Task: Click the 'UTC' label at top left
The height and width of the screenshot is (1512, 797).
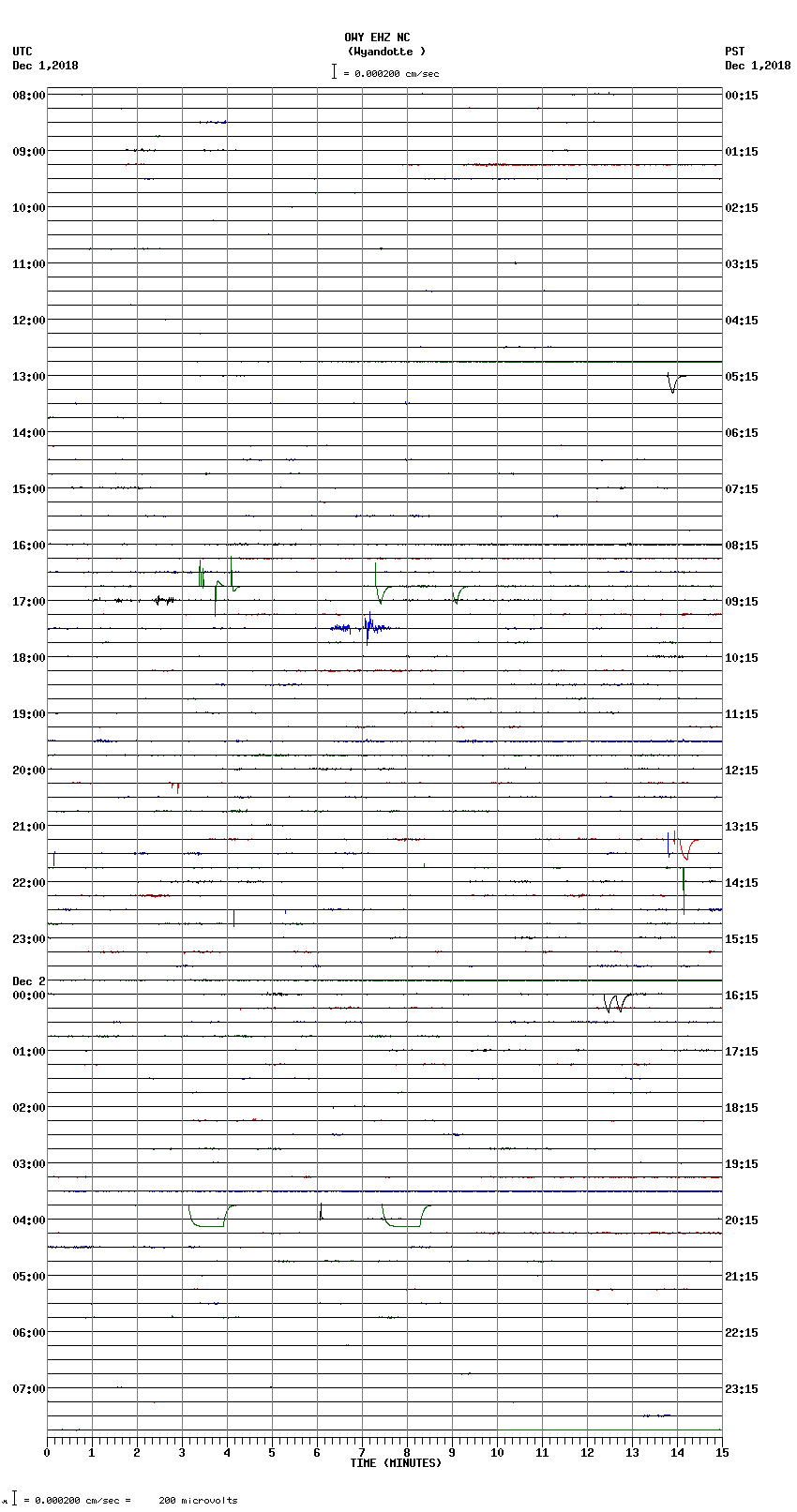Action: click(x=23, y=52)
